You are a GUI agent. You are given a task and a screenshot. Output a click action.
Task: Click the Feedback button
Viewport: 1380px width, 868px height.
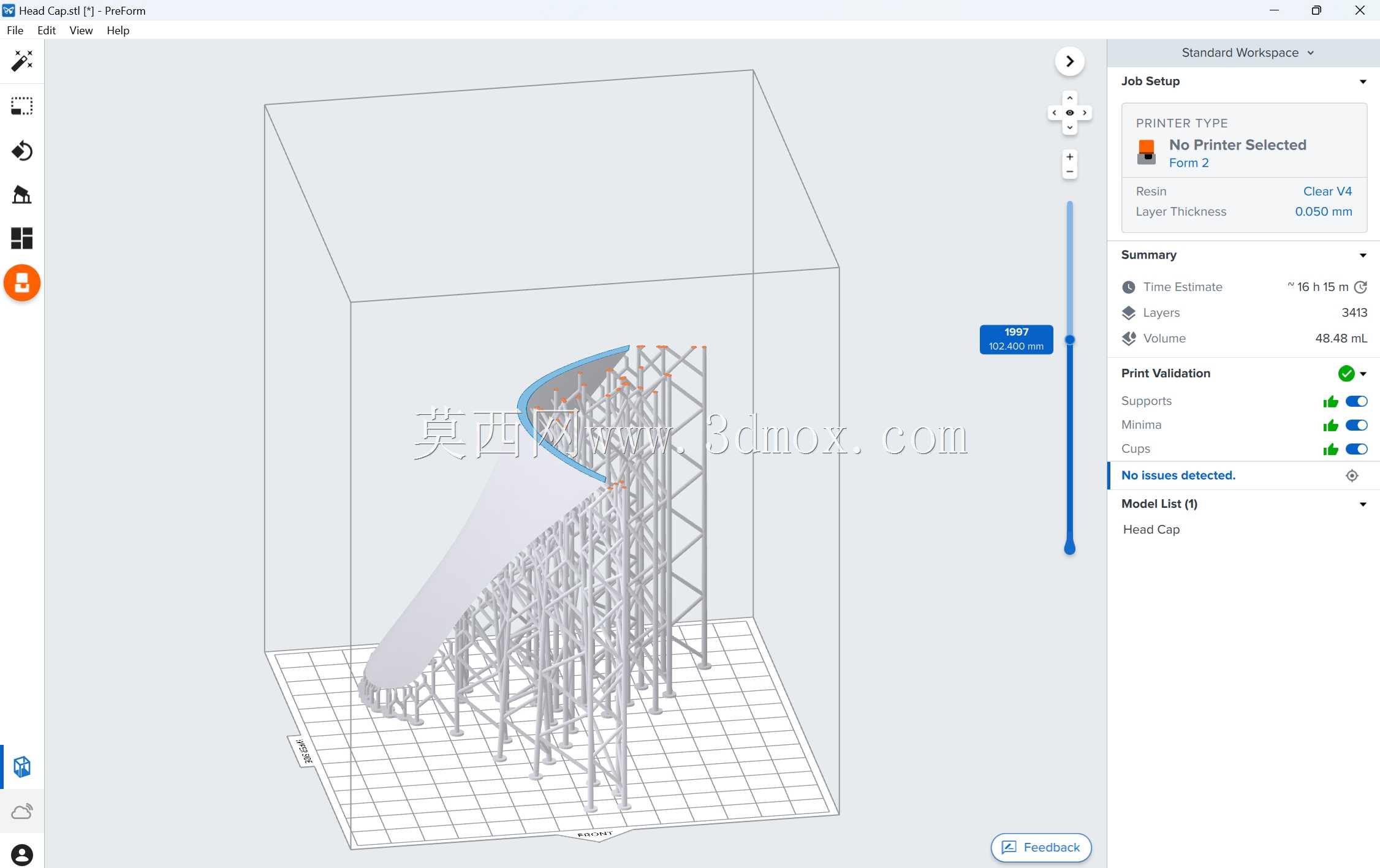tap(1041, 847)
